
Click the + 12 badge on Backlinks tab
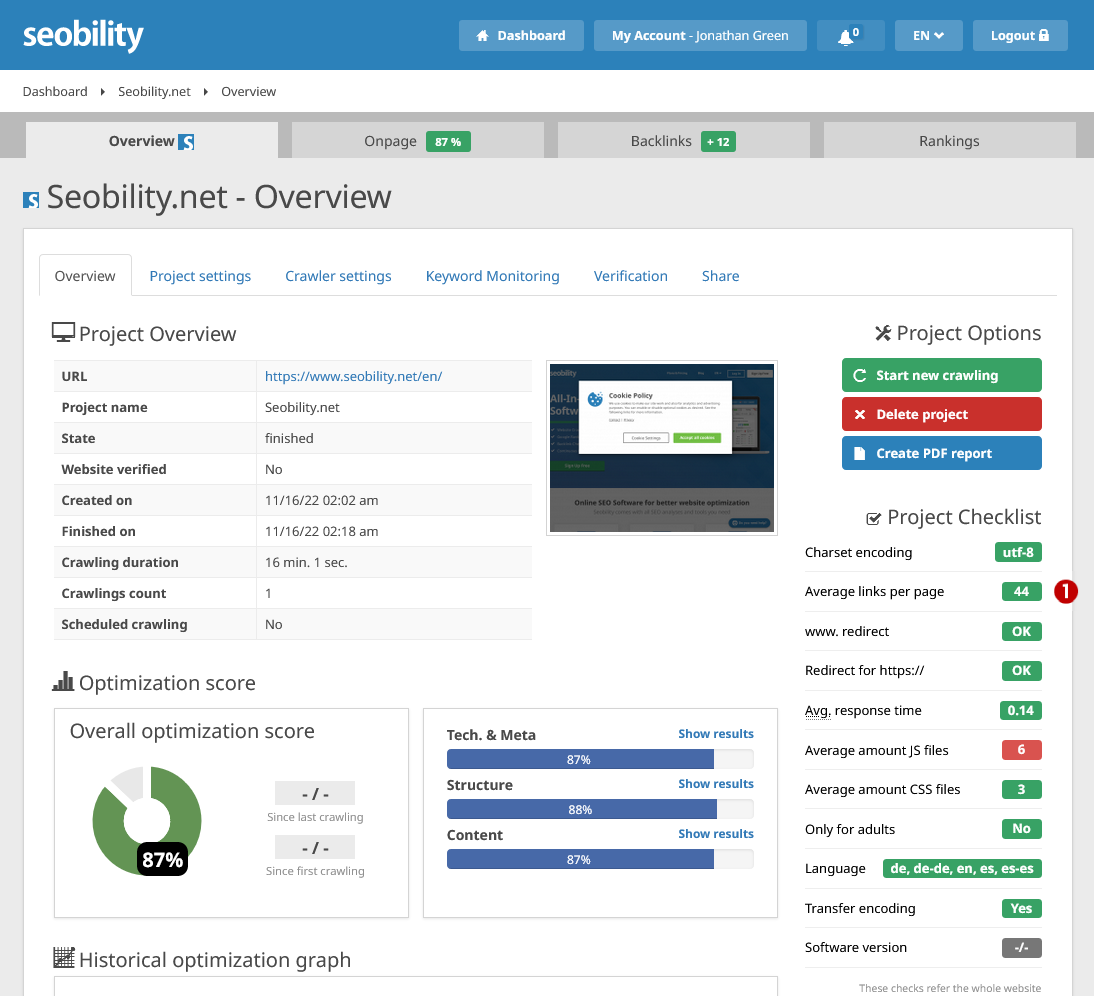(x=718, y=142)
